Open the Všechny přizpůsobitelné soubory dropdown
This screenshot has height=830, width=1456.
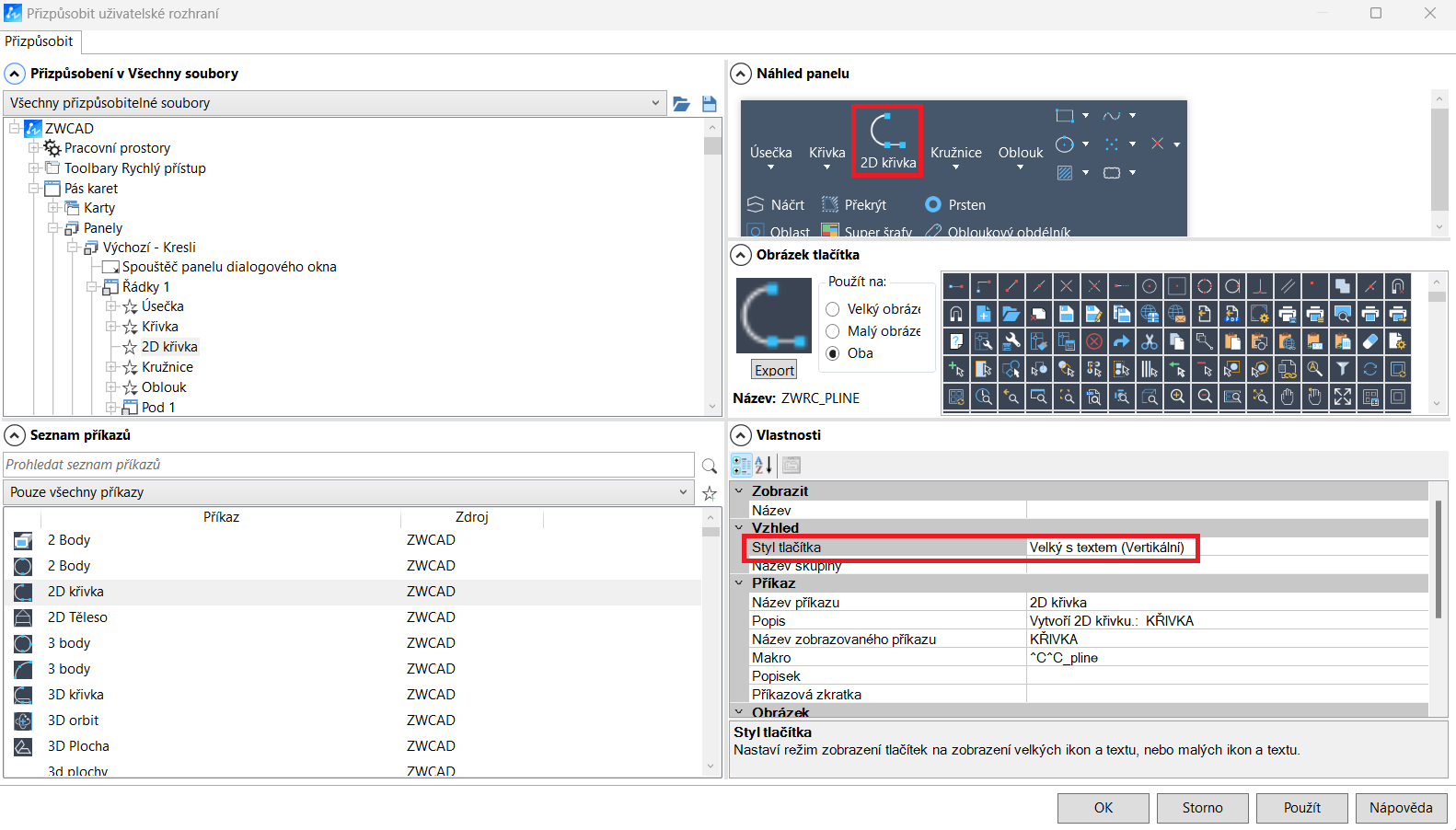[655, 103]
